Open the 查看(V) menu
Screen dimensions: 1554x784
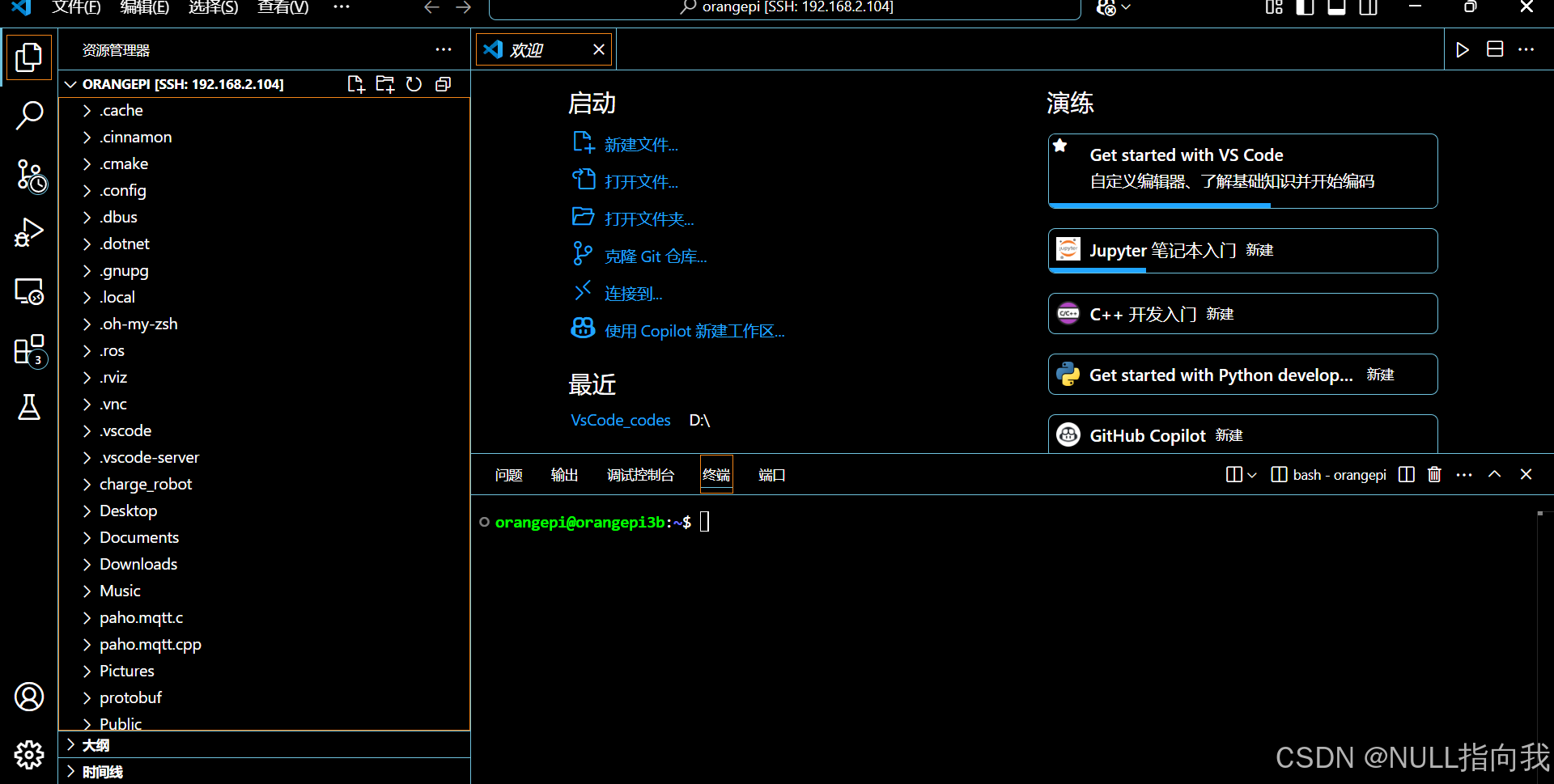[x=283, y=7]
